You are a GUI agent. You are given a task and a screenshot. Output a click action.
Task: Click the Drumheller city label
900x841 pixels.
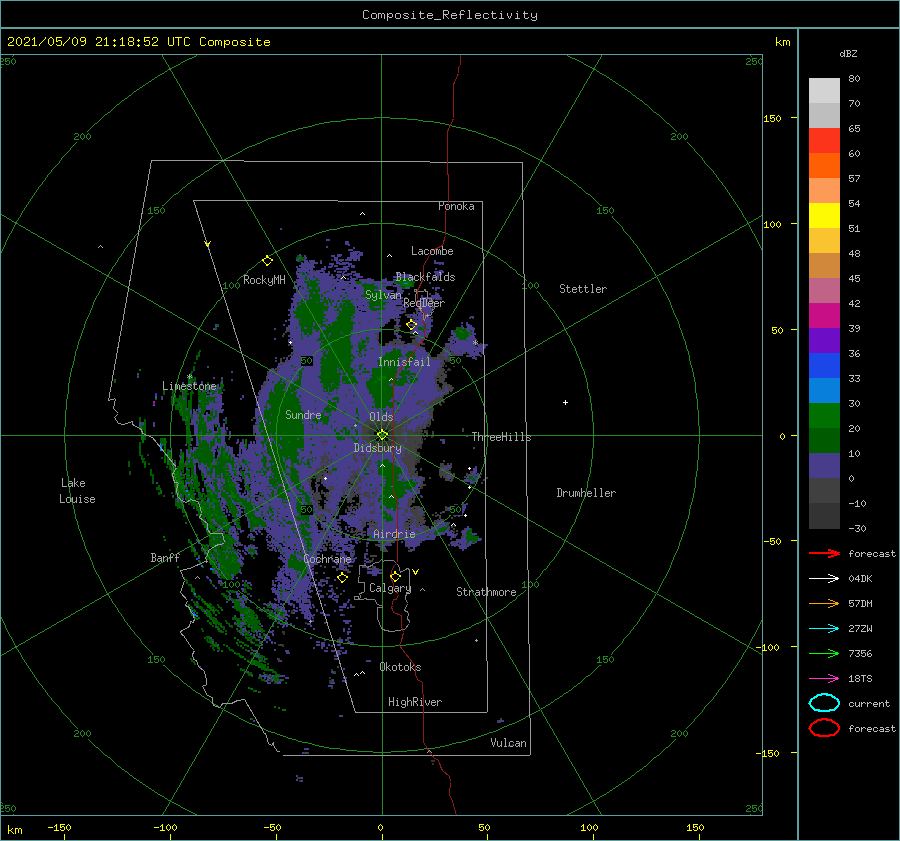586,493
